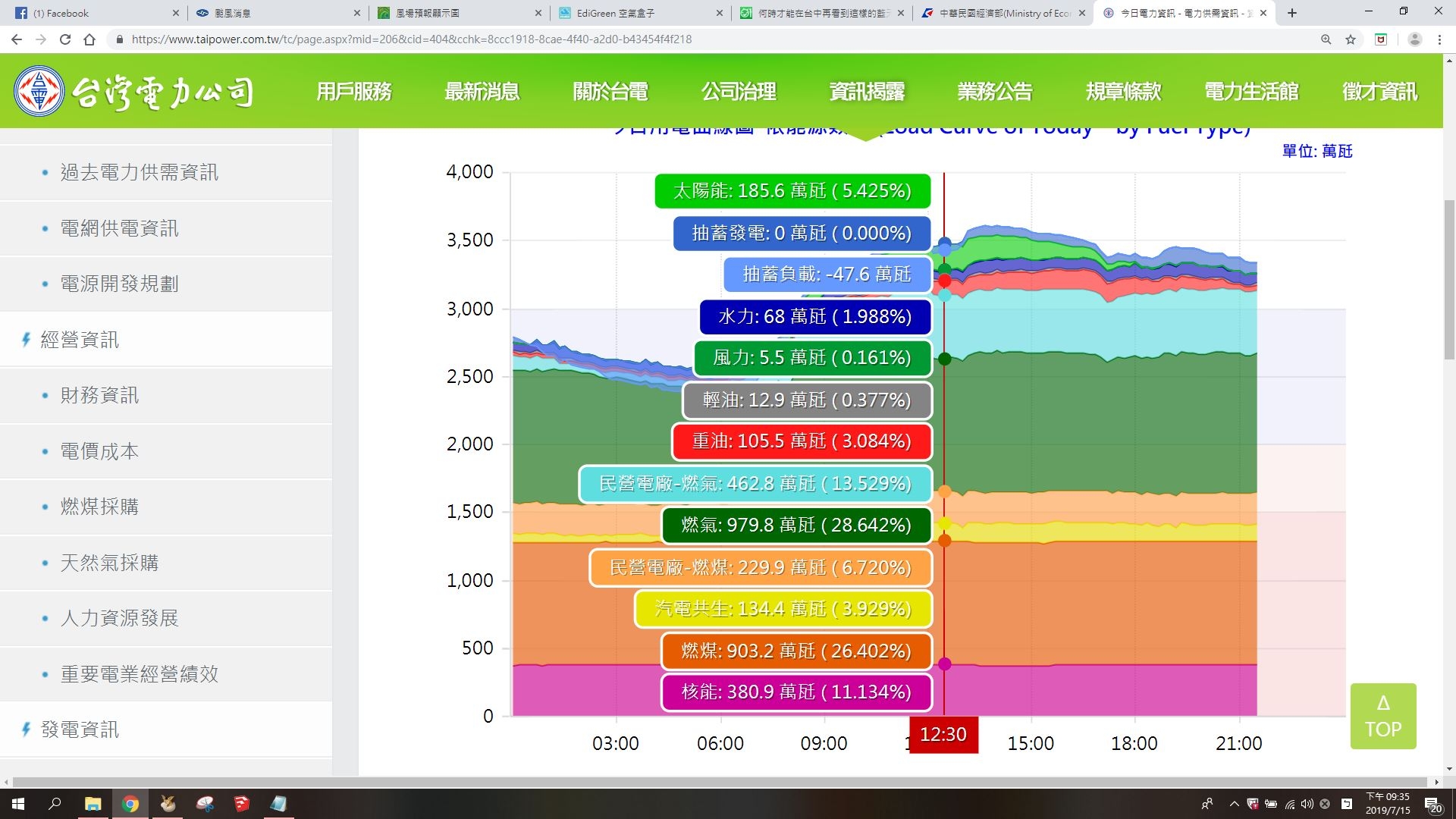This screenshot has height=819, width=1456.
Task: Click the browser forward arrow
Action: [x=41, y=39]
